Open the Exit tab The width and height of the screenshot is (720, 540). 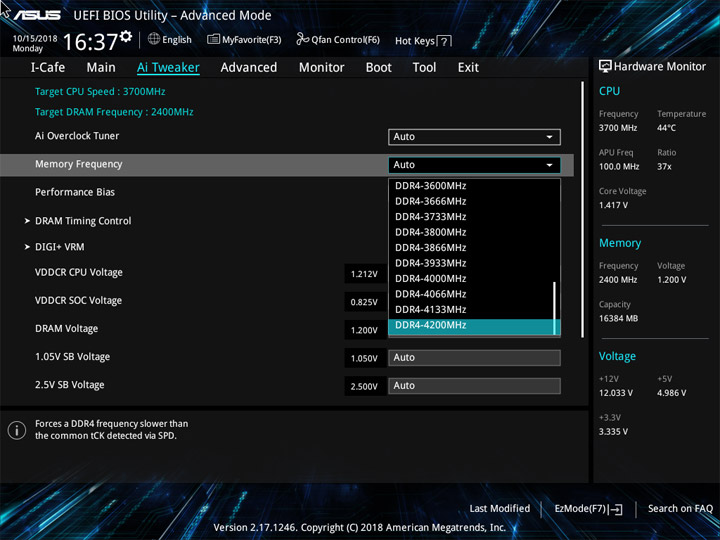pos(468,67)
